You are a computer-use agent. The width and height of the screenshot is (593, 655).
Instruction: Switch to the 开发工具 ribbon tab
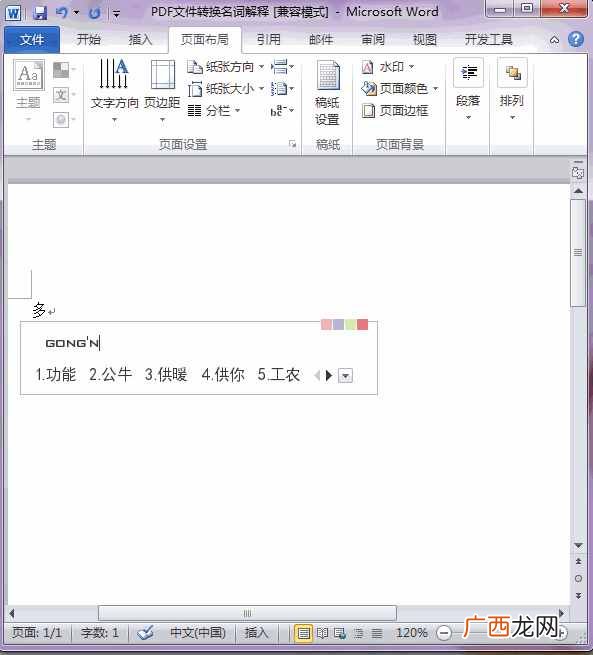(x=489, y=40)
